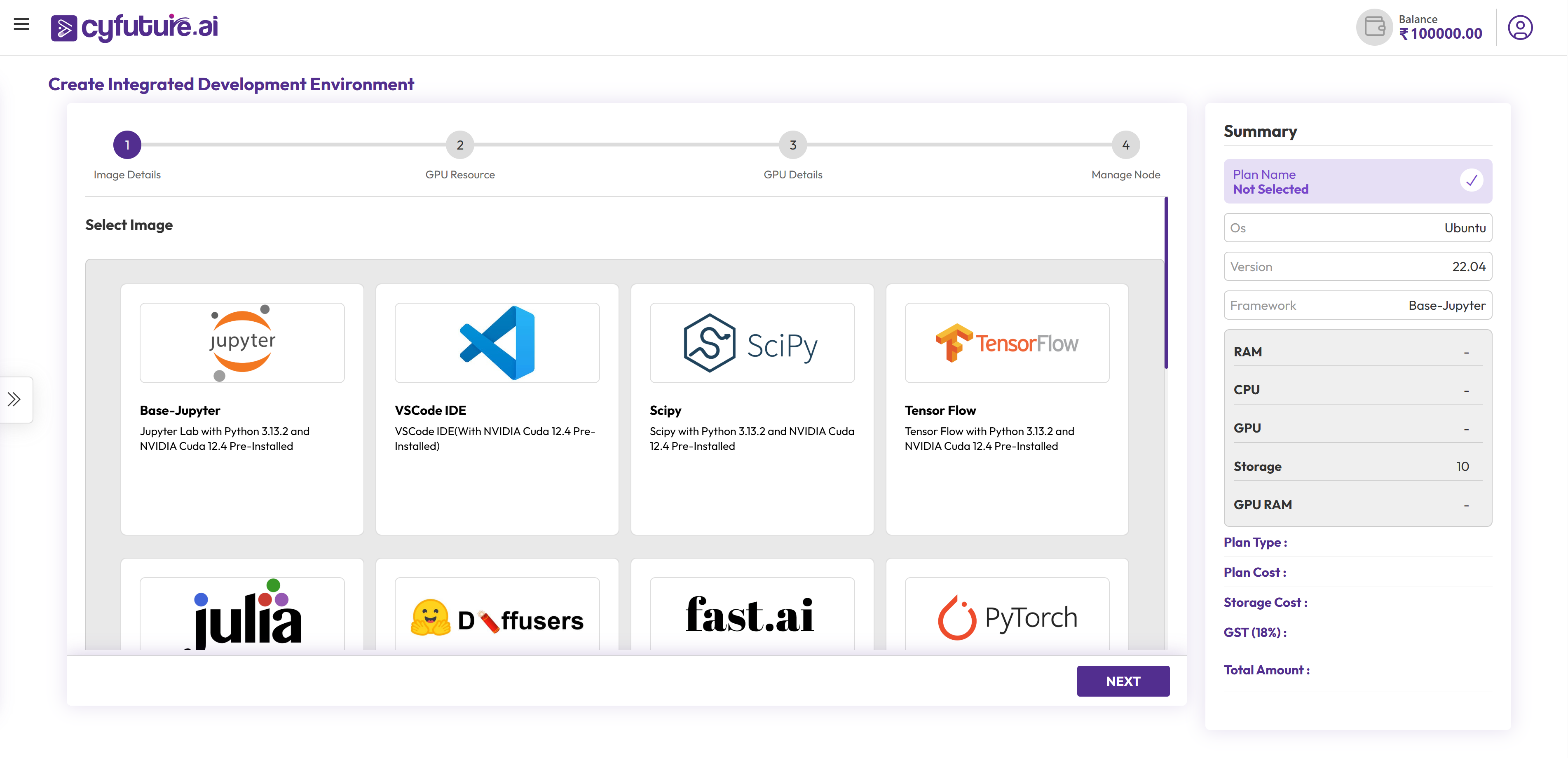Select the Diffusers image card
Image resolution: width=1568 pixels, height=758 pixels.
click(497, 618)
